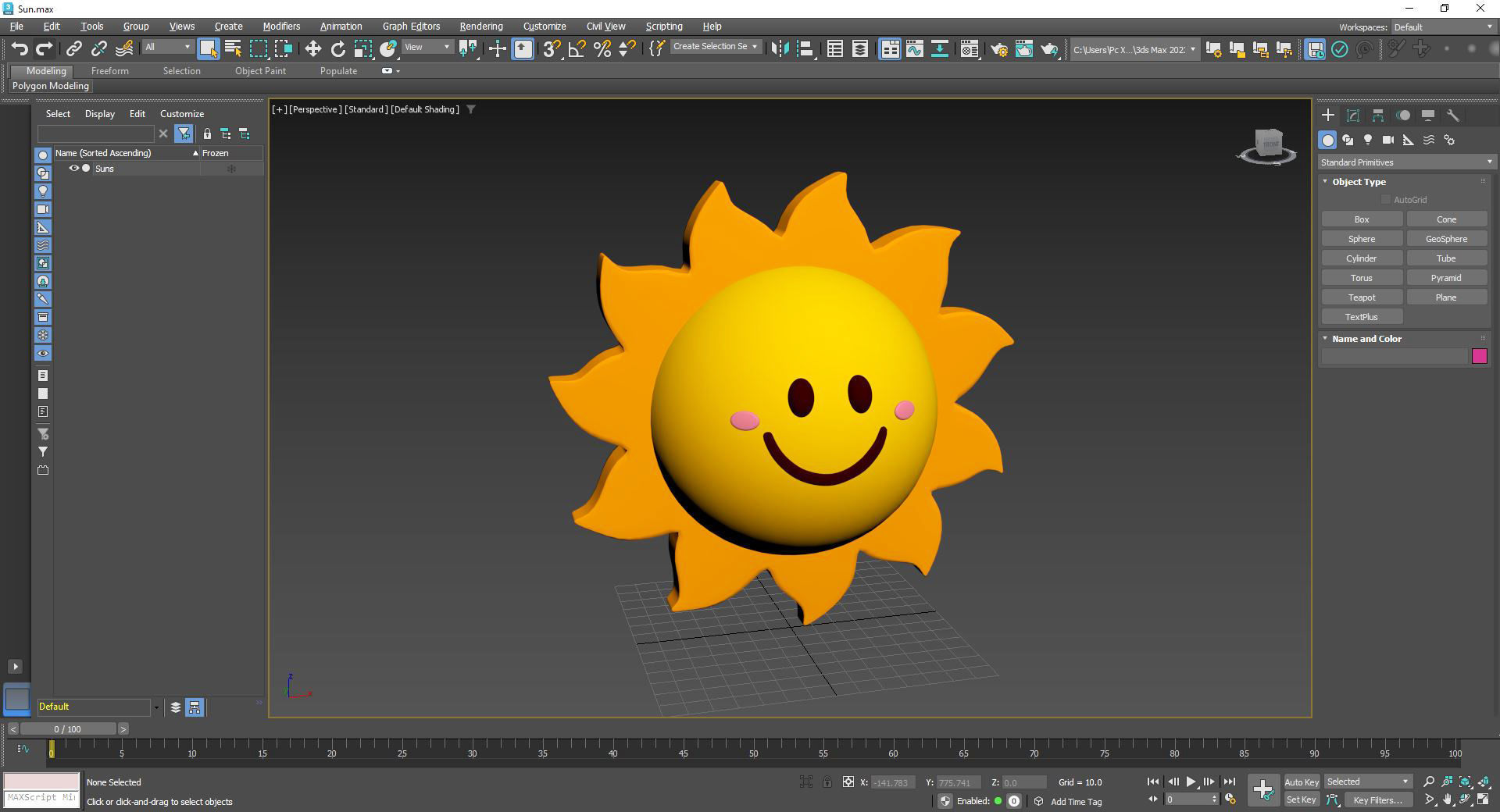The image size is (1500, 812).
Task: Create a Teapot primitive
Action: pyautogui.click(x=1362, y=297)
